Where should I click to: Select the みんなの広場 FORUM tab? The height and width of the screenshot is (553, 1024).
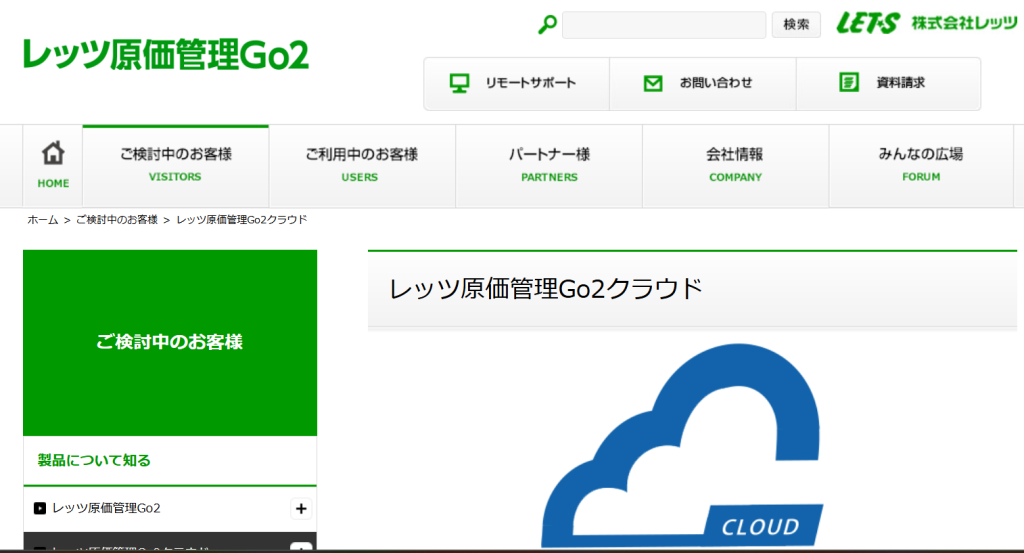(x=921, y=166)
